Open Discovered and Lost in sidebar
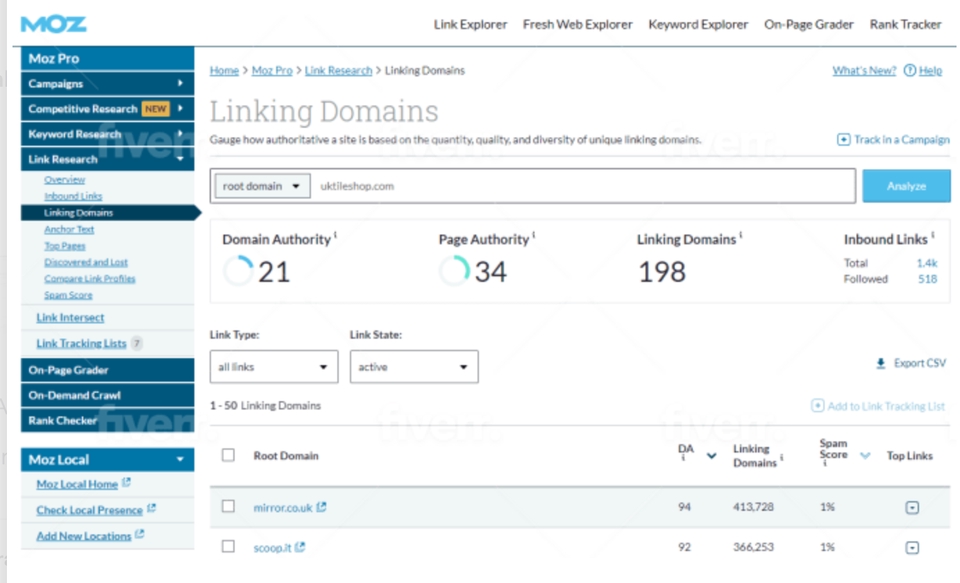 pyautogui.click(x=86, y=262)
